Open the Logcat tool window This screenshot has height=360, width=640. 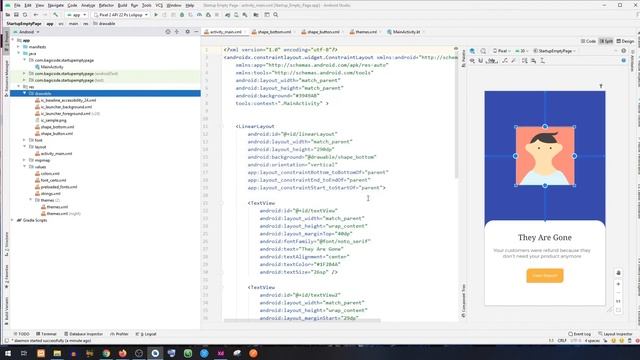tap(146, 334)
